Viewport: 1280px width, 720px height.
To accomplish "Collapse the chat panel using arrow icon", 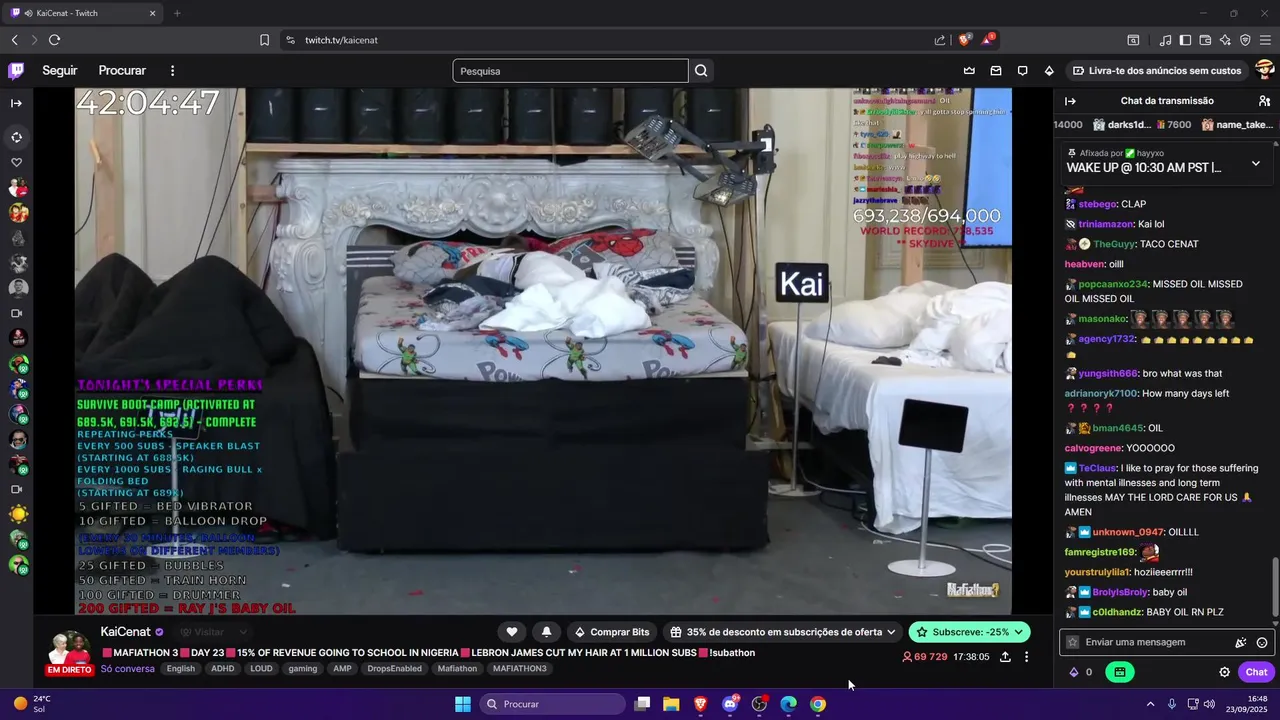I will (1070, 101).
